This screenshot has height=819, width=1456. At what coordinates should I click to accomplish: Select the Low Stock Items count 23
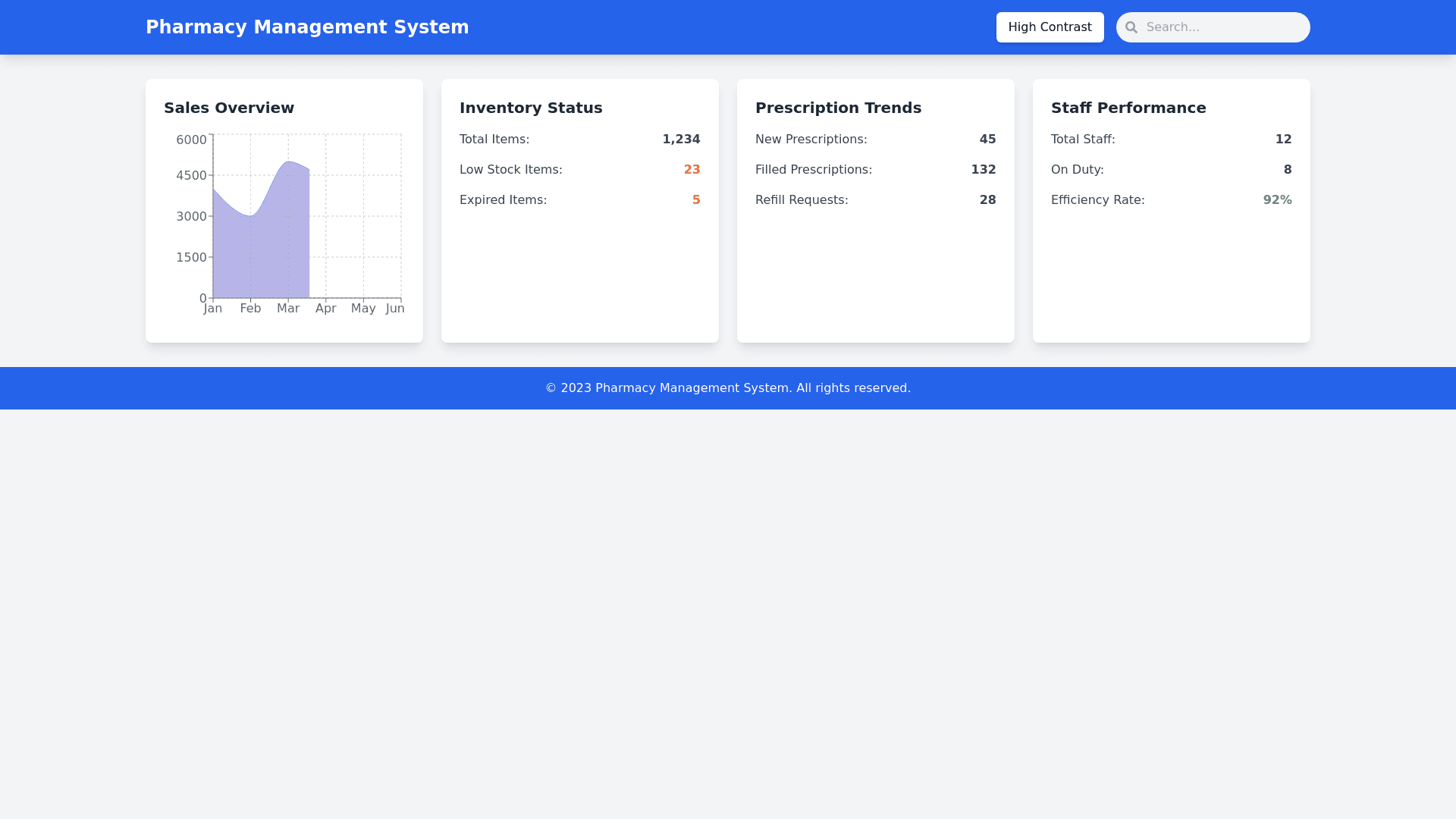pos(692,169)
